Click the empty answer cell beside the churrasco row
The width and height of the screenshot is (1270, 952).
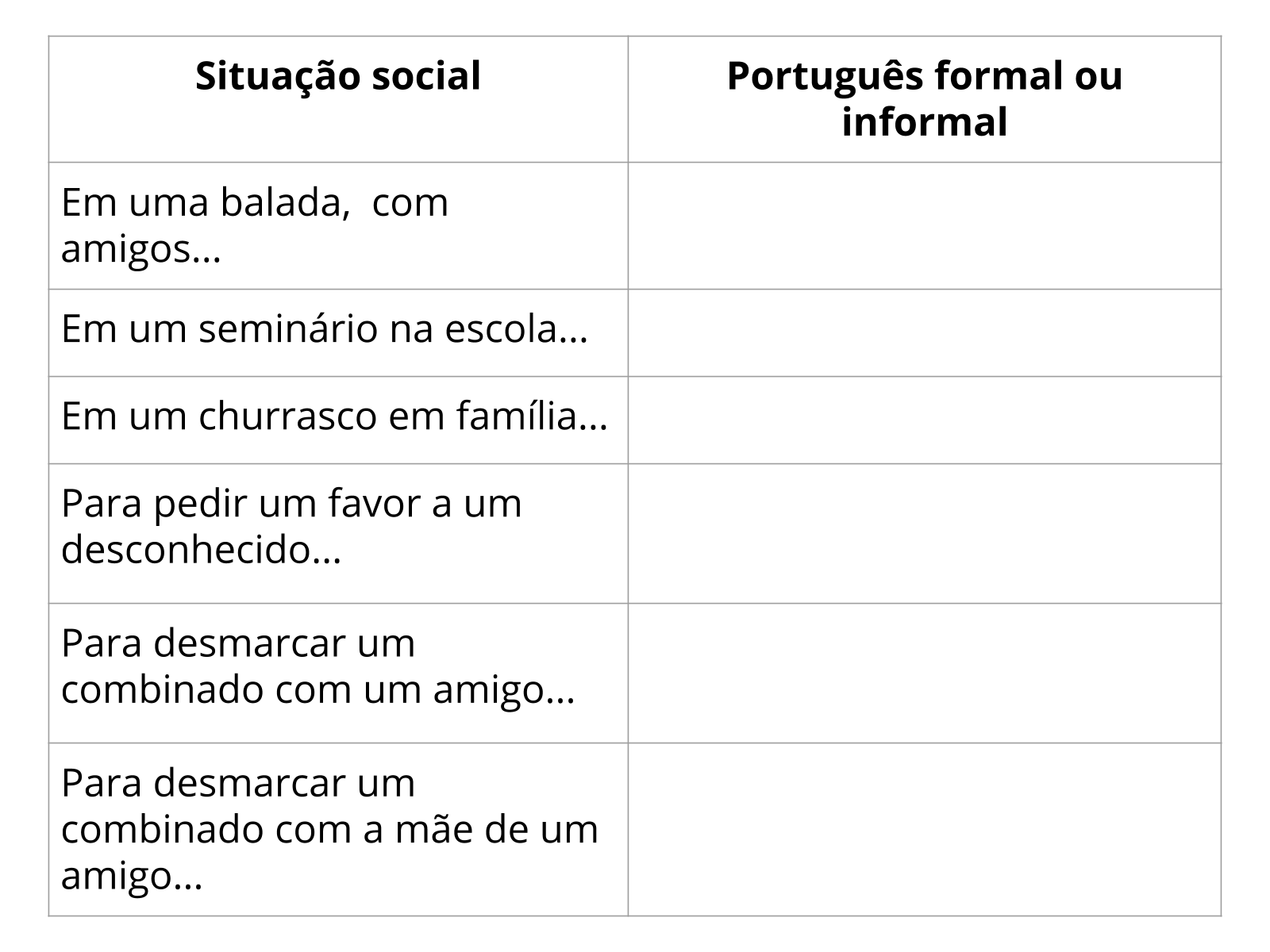[x=924, y=420]
